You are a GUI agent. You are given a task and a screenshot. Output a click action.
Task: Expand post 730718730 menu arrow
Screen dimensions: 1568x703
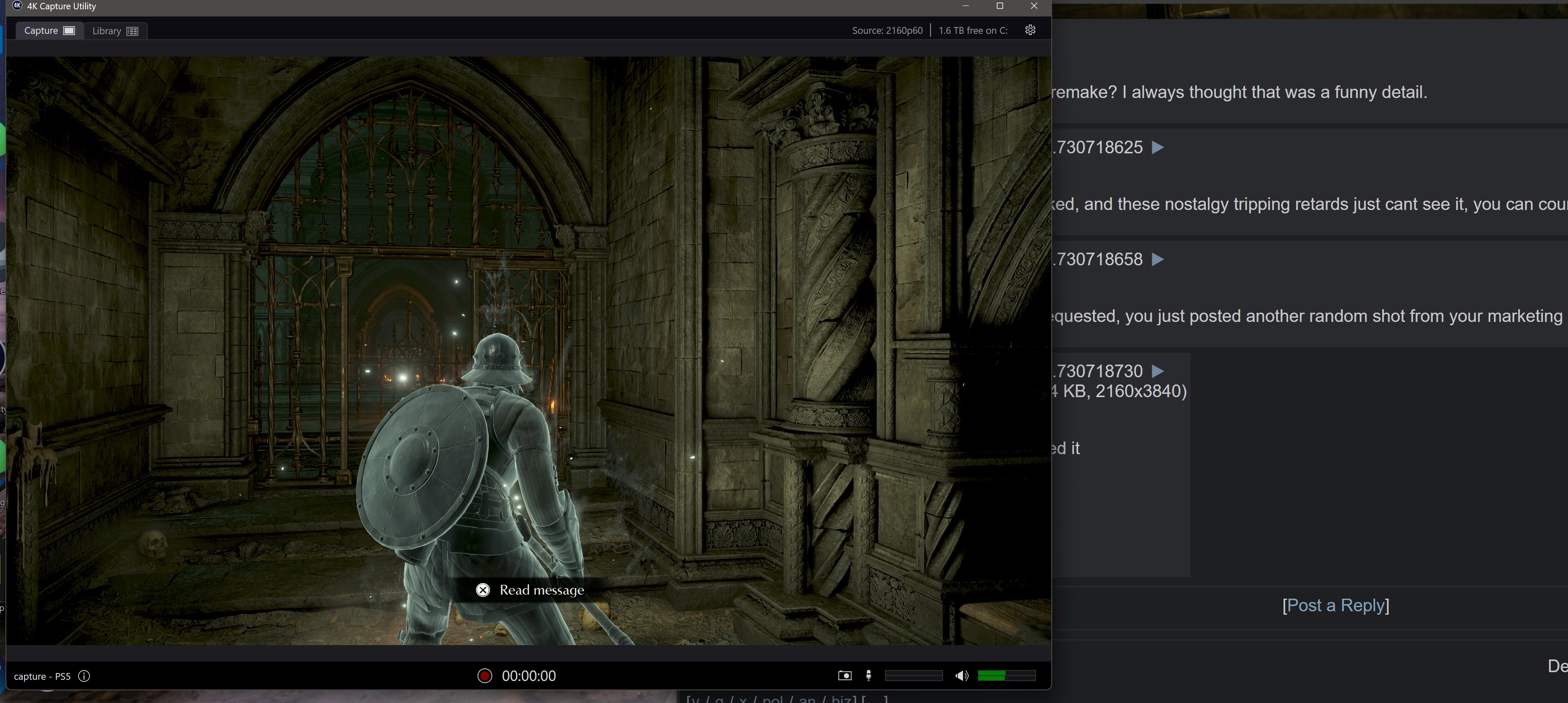point(1158,371)
